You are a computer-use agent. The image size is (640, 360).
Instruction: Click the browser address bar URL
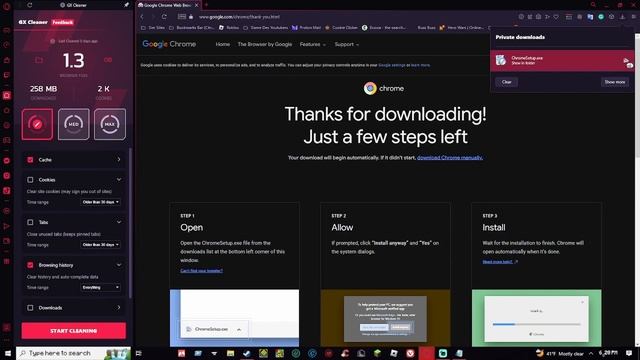click(x=239, y=17)
